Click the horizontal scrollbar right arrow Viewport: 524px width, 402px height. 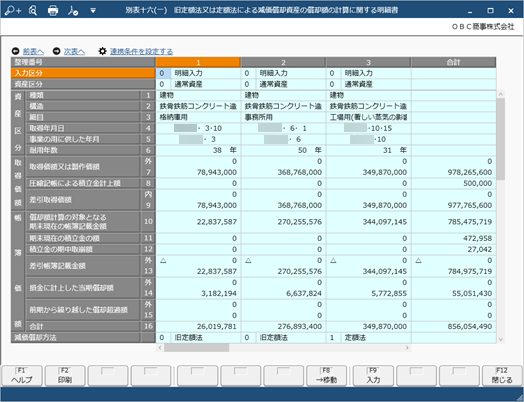407,348
